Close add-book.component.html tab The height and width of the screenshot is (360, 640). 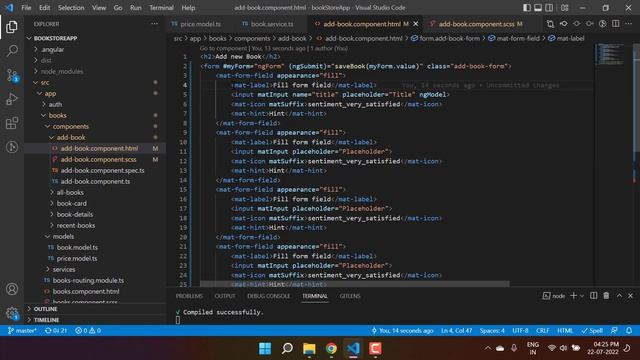pos(416,24)
